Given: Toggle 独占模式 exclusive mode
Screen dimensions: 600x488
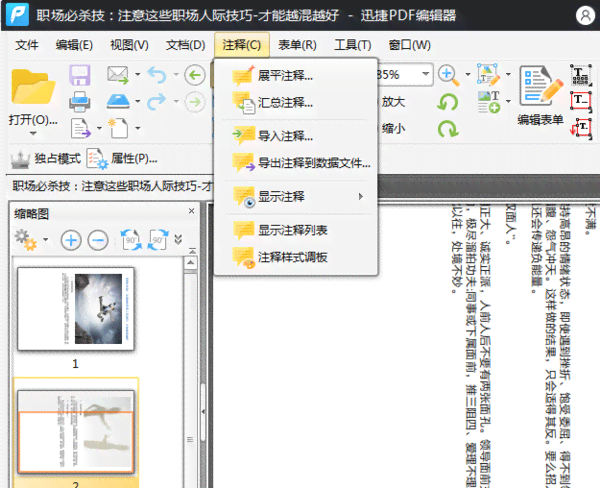Looking at the screenshot, I should point(46,158).
